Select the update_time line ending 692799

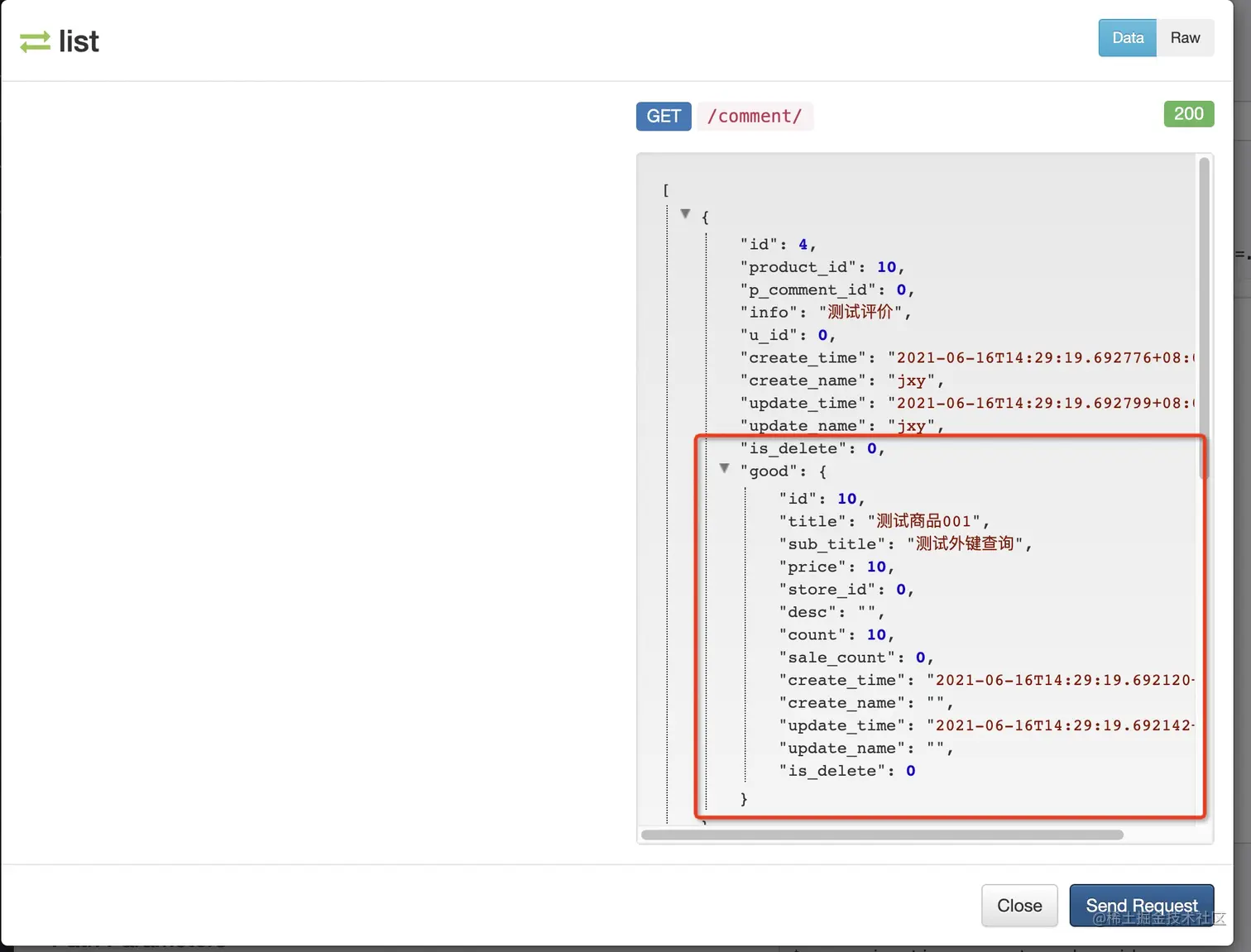tap(967, 404)
